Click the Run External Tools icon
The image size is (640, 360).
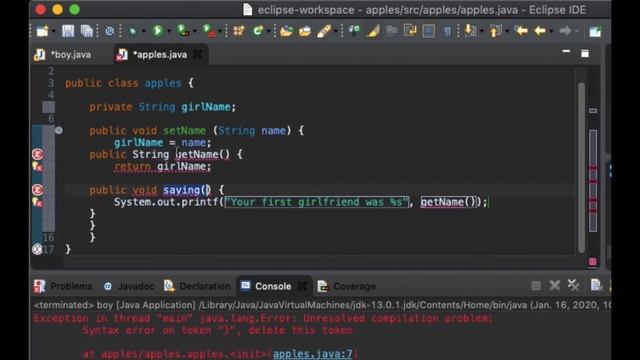point(209,31)
